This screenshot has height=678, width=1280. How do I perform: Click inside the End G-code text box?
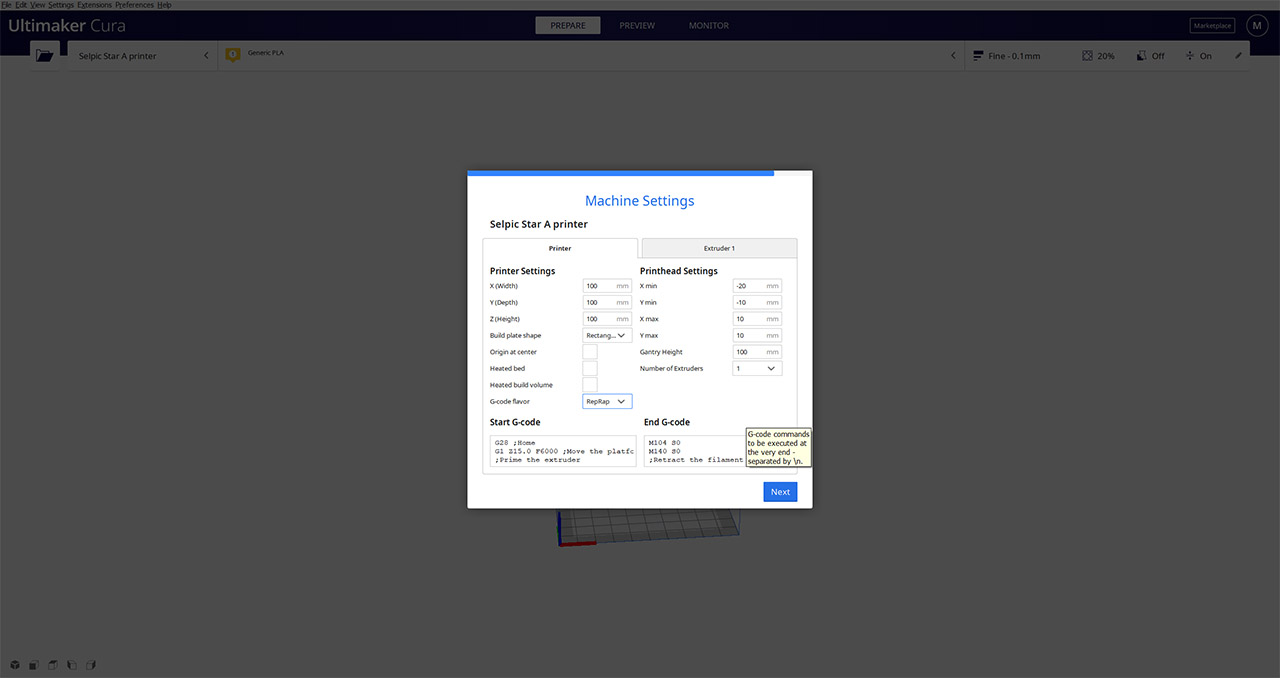tap(694, 451)
